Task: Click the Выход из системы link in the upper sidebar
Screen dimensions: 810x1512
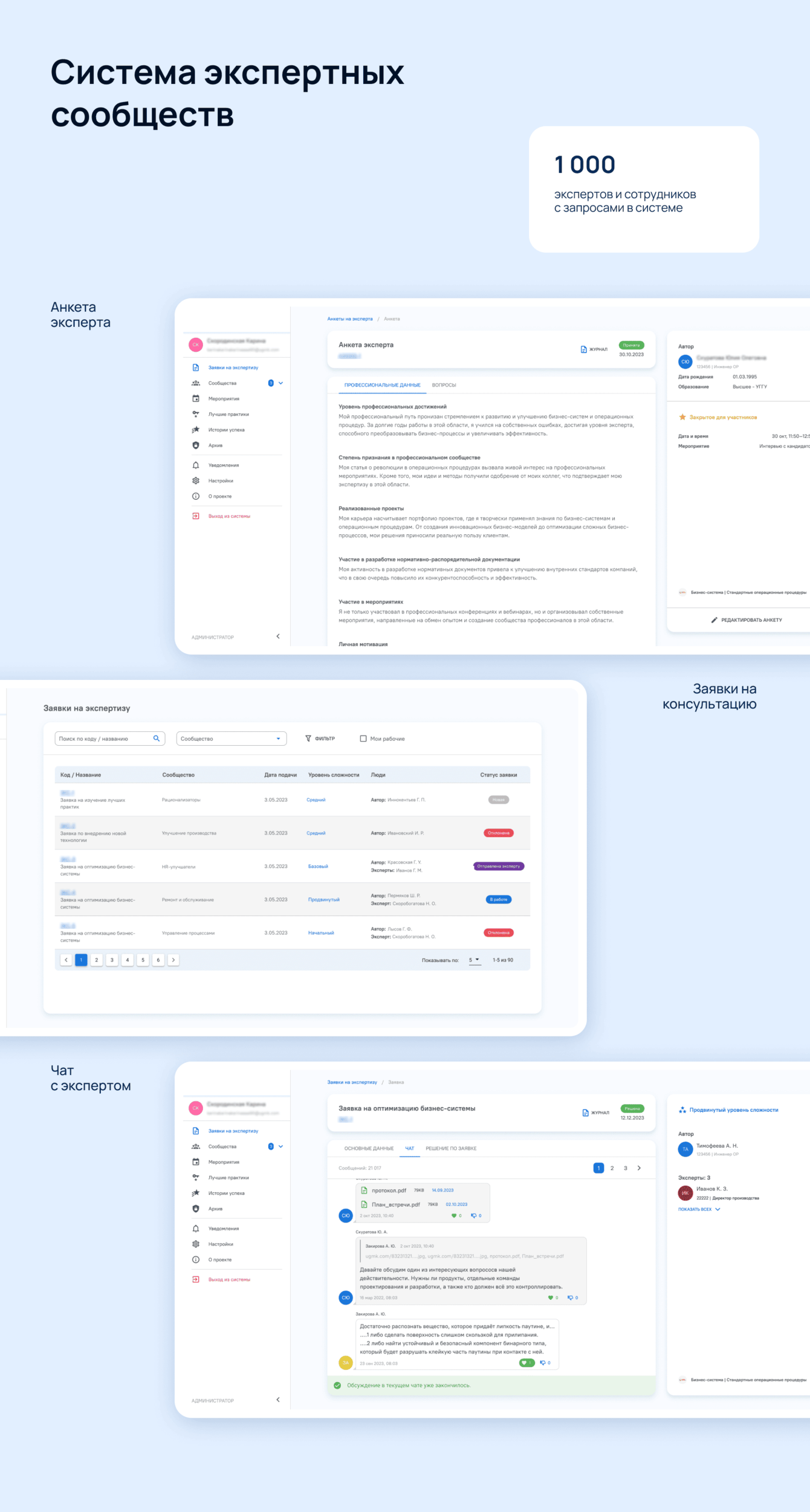Action: (x=229, y=516)
